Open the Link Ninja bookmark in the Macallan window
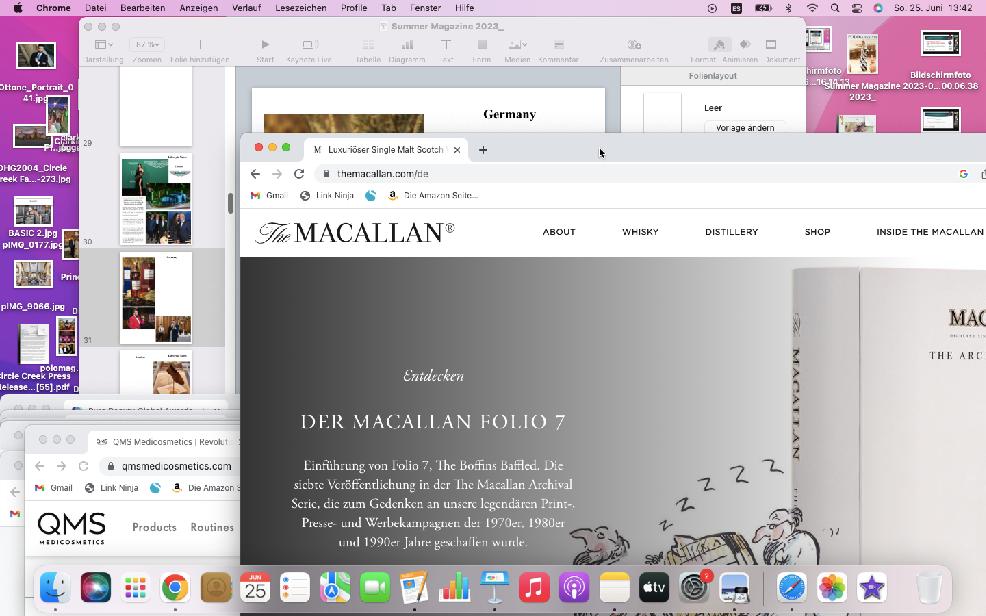Screen dimensions: 986x616 click(327, 195)
